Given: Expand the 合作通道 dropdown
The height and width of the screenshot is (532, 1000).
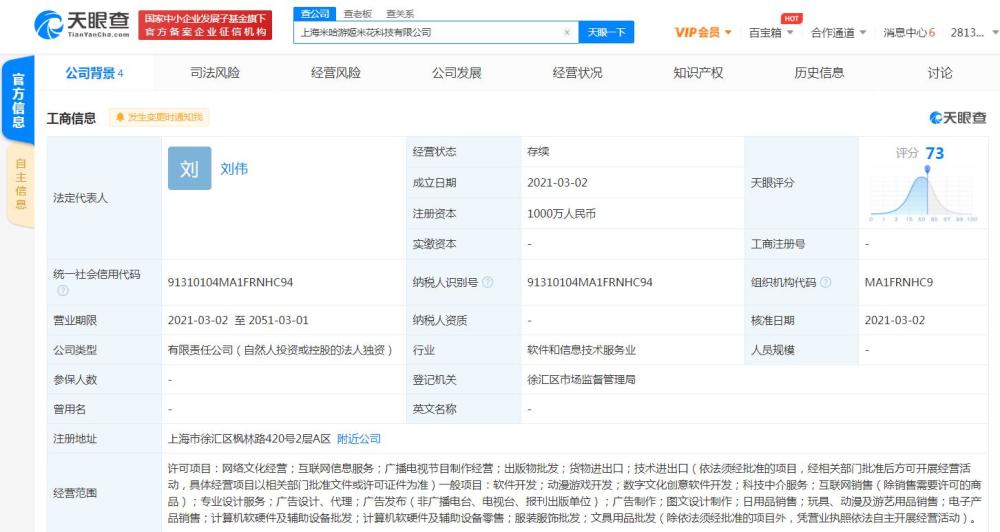Looking at the screenshot, I should (x=838, y=33).
